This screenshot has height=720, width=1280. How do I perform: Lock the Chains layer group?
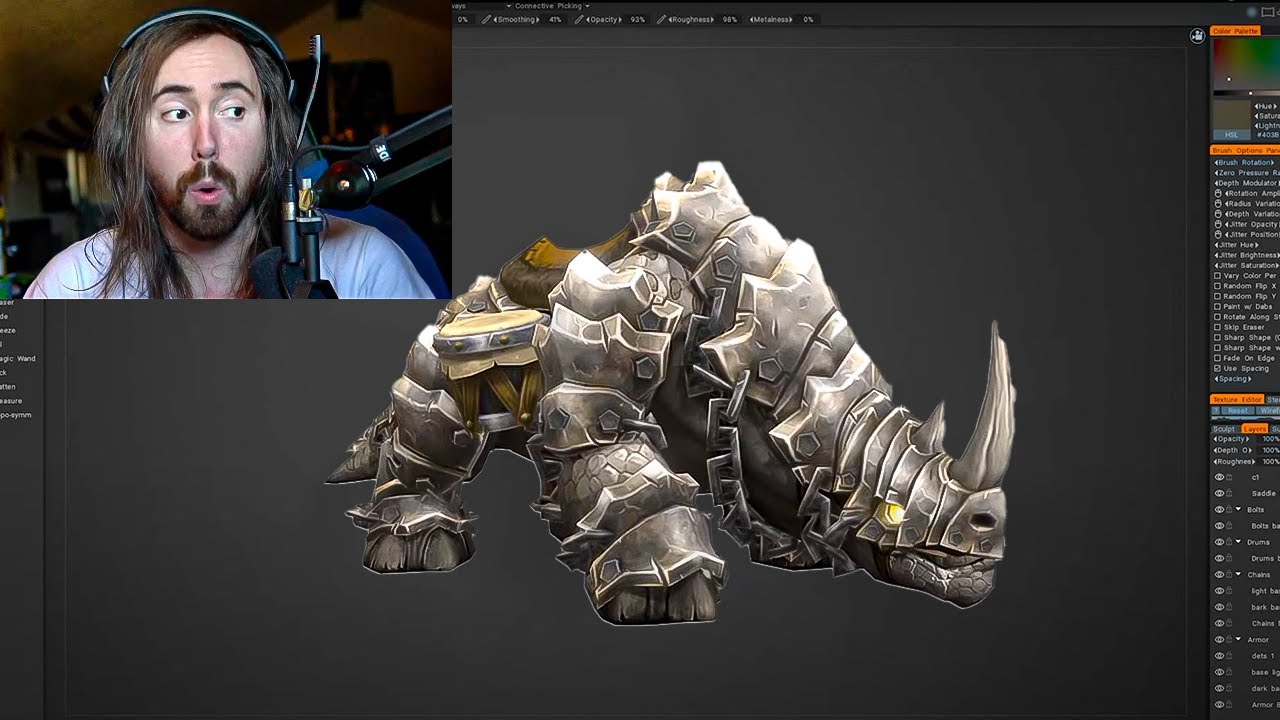click(1229, 575)
